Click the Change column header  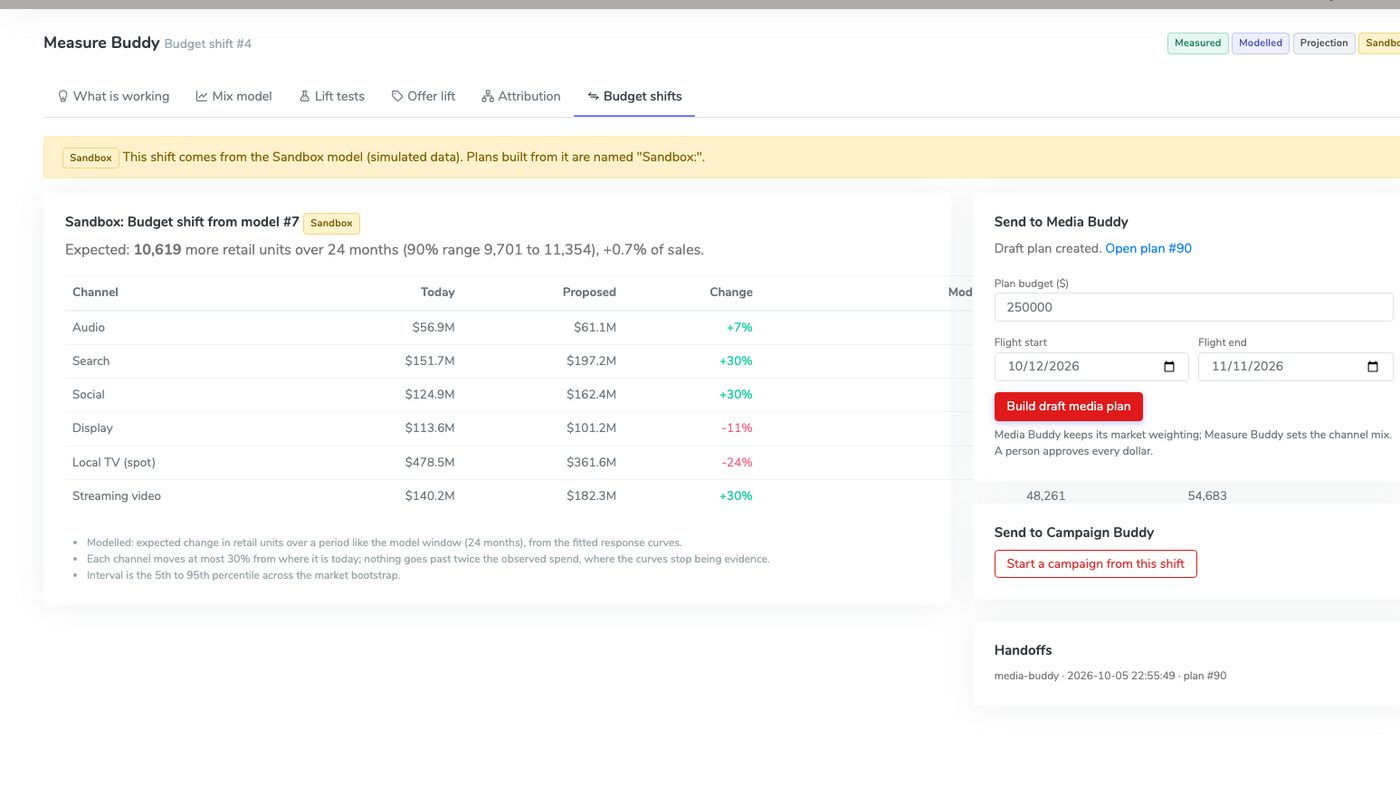[x=731, y=292]
